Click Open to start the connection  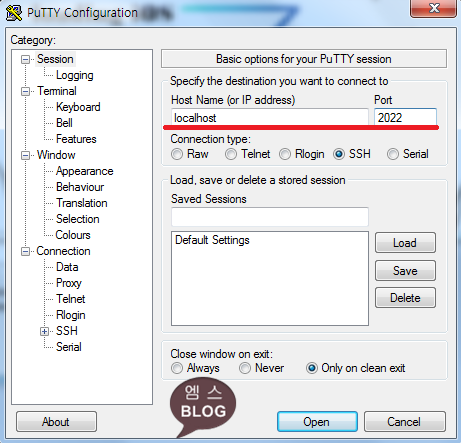pos(317,422)
